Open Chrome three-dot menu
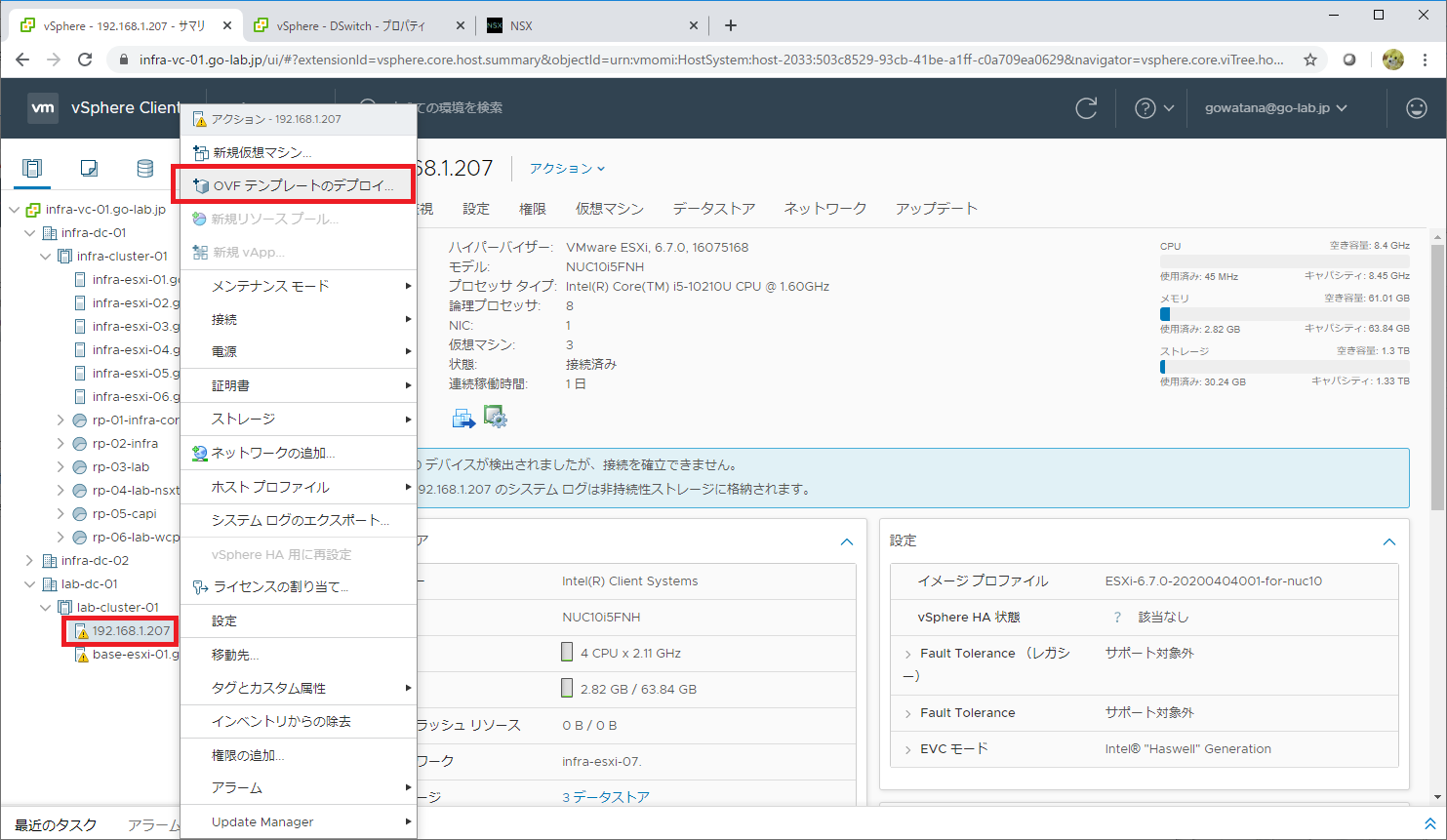Viewport: 1447px width, 840px height. [1426, 60]
